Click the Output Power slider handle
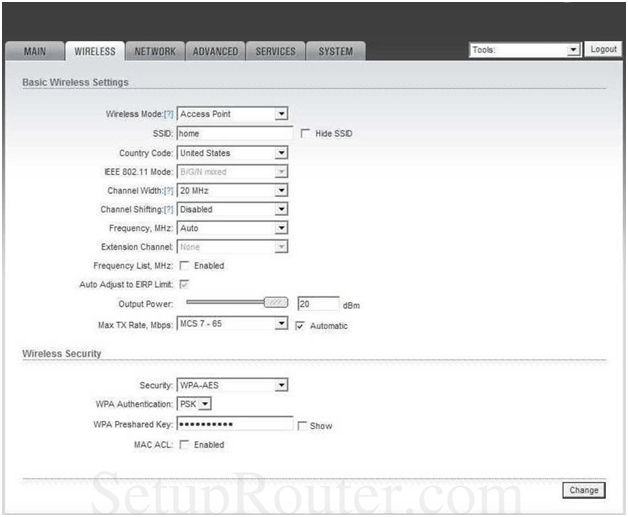This screenshot has width=628, height=517. [276, 302]
